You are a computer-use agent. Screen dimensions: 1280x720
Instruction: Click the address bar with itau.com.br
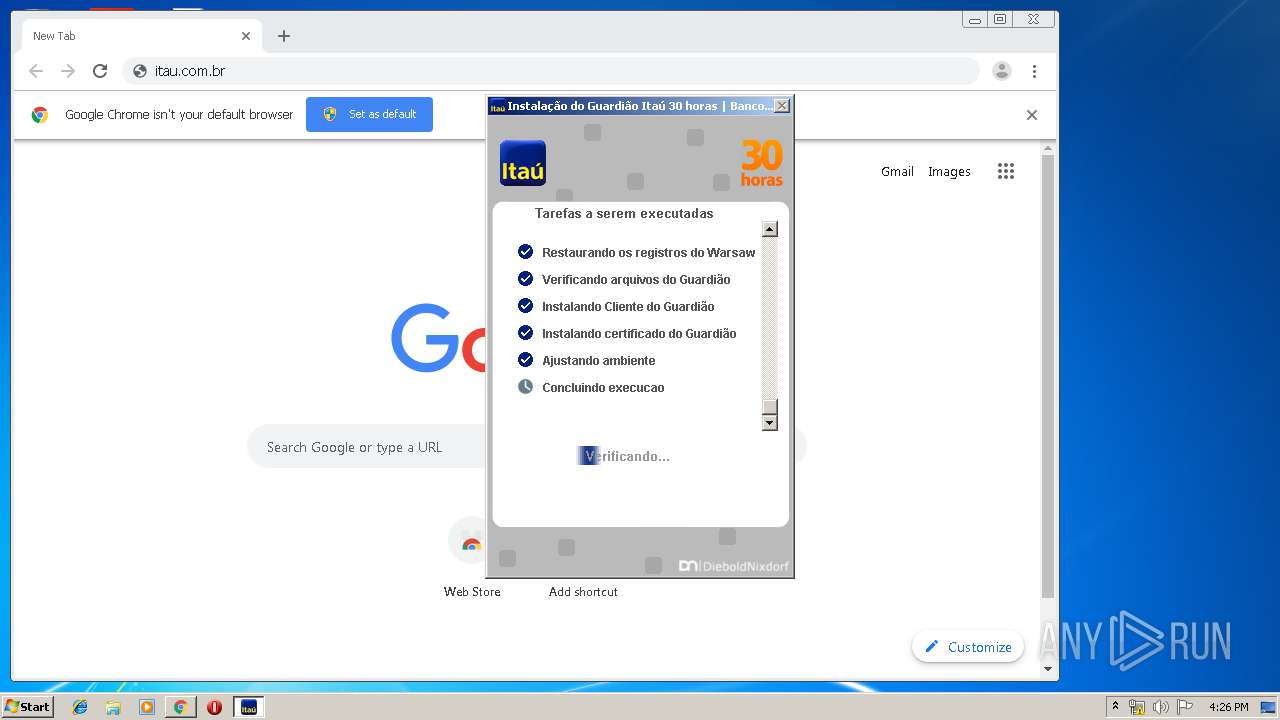click(550, 71)
